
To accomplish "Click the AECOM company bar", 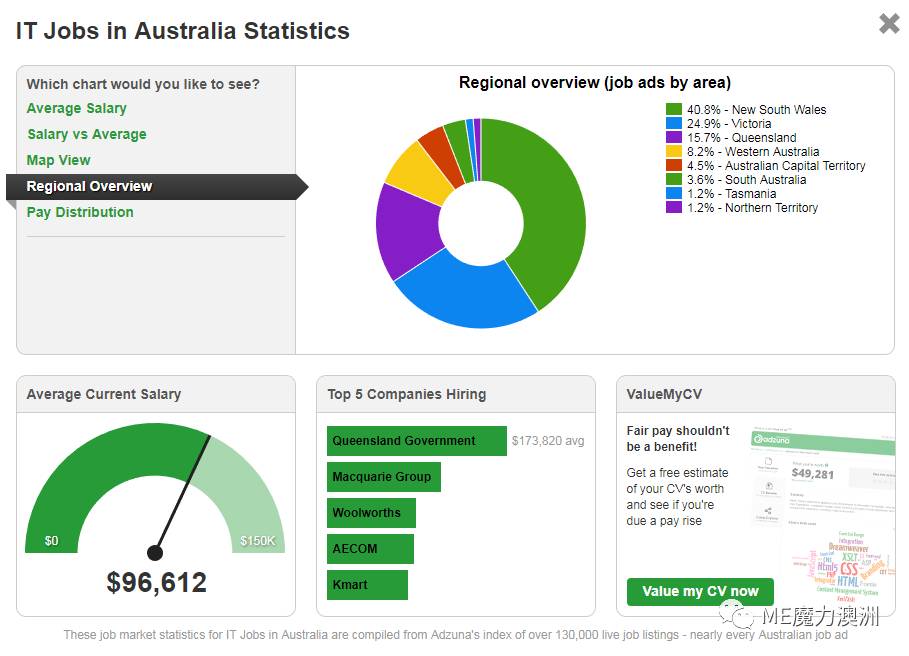I will 370,549.
